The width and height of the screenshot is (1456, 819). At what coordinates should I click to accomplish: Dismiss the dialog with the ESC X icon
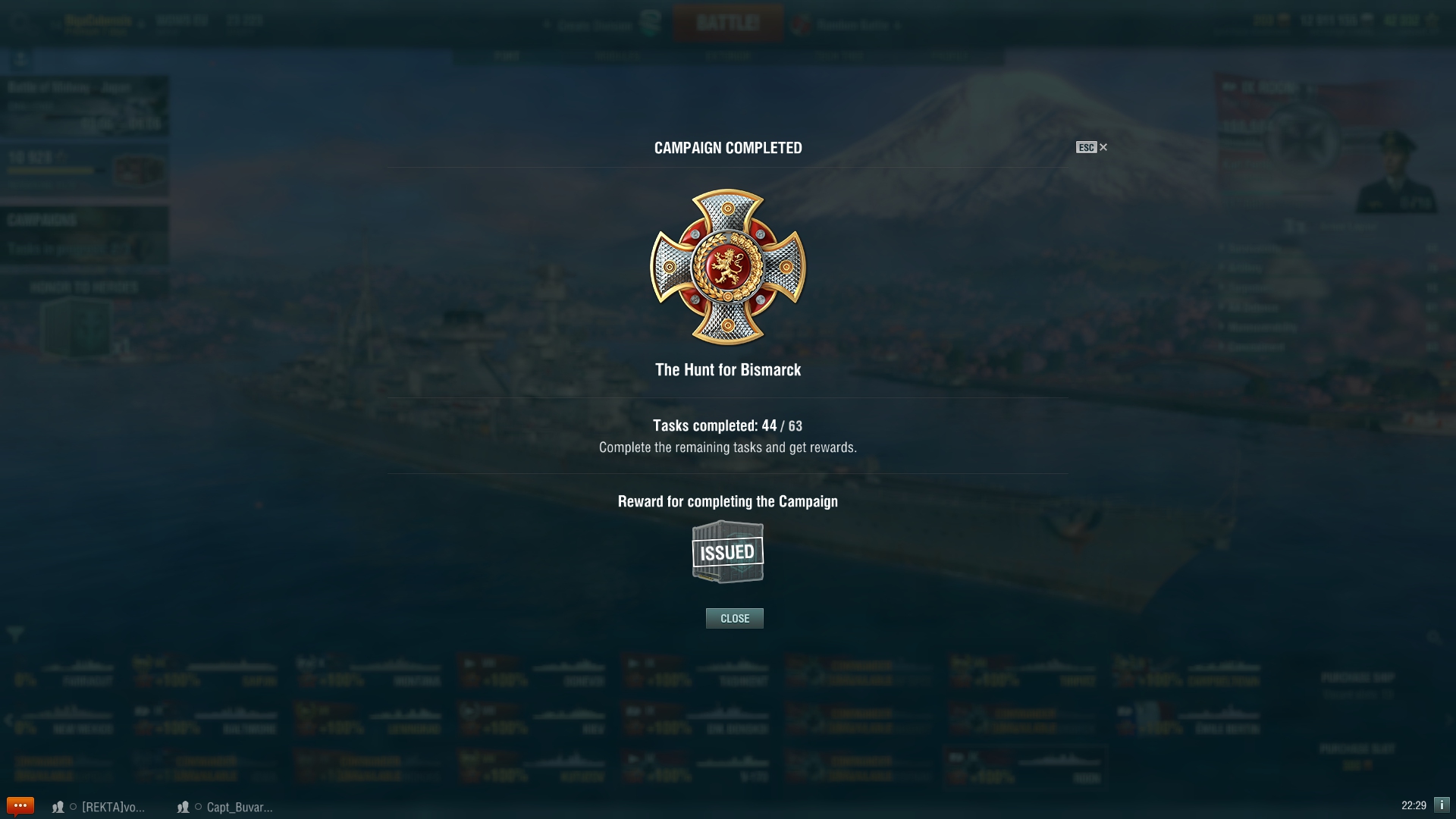[x=1092, y=147]
